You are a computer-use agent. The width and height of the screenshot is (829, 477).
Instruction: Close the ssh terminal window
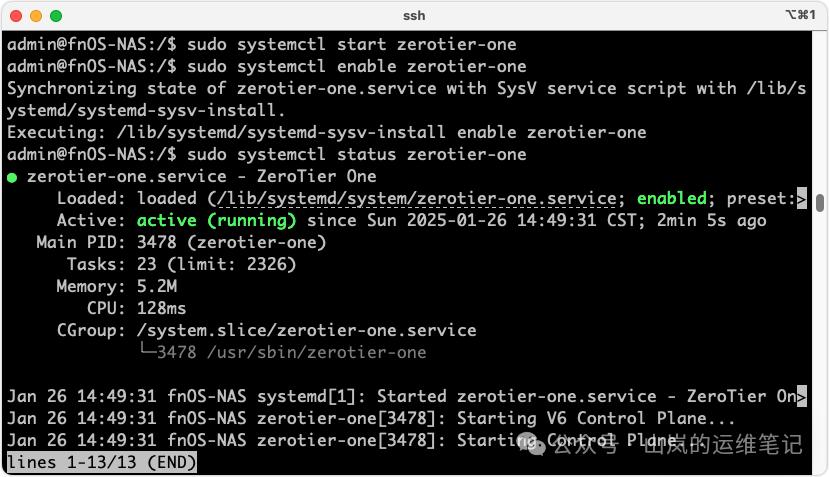point(16,16)
